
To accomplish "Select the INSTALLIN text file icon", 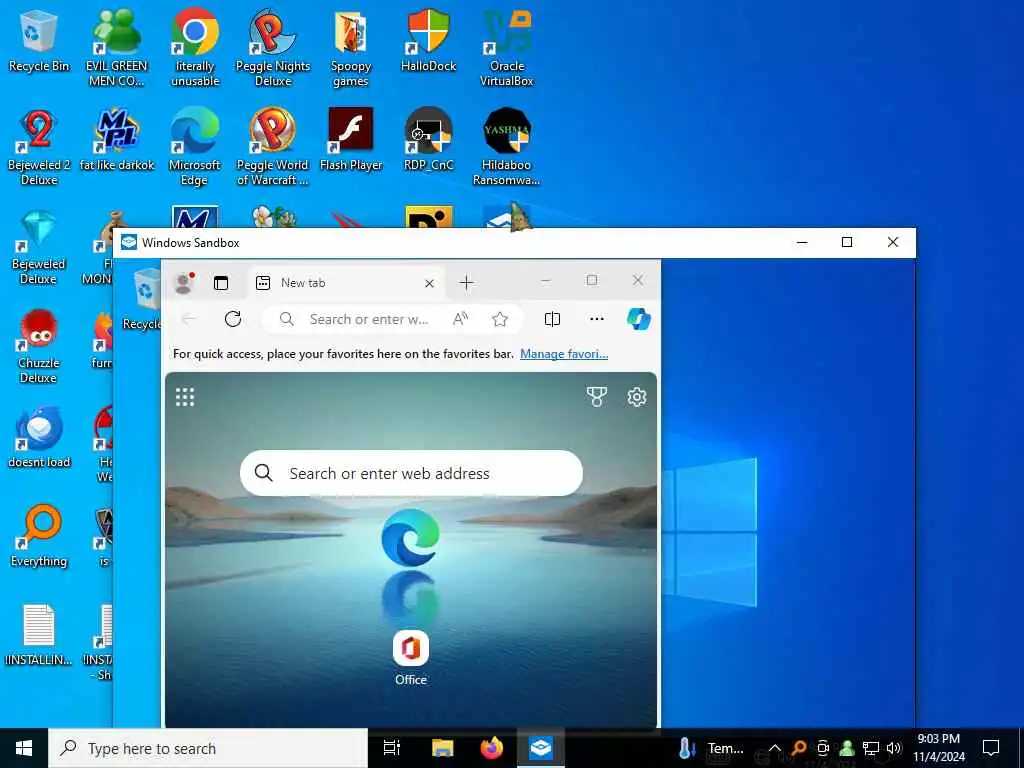I will 39,635.
